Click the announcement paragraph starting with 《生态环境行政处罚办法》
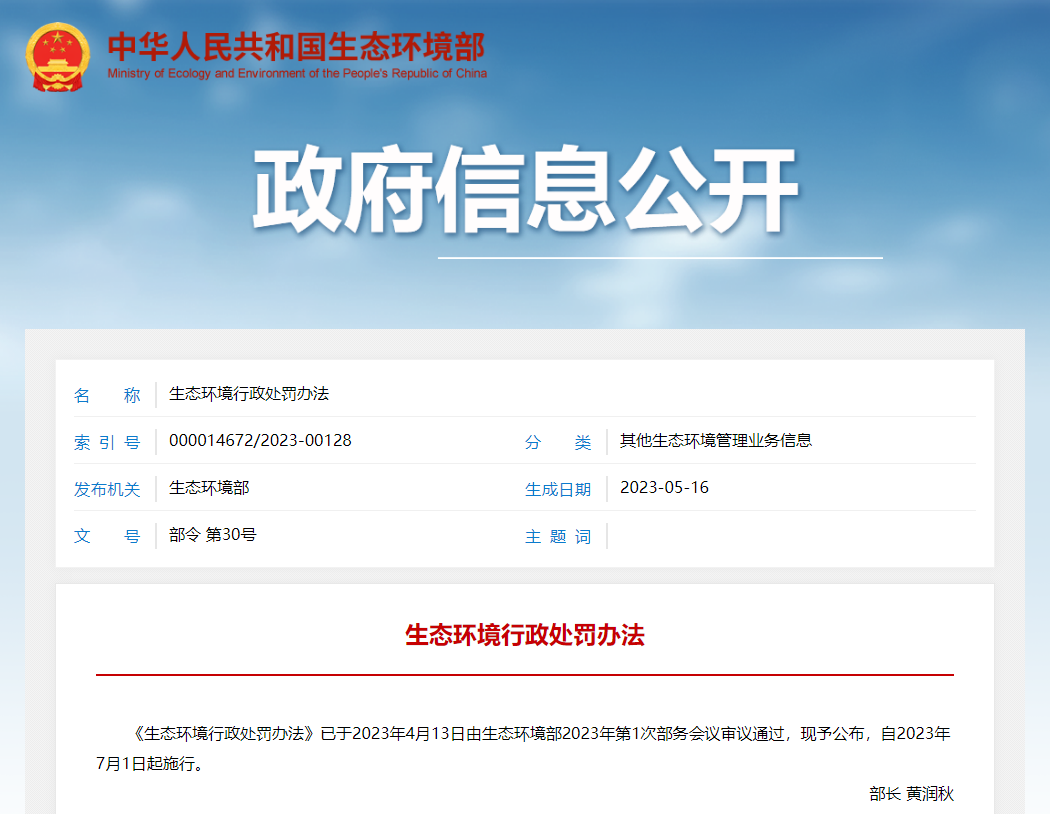This screenshot has width=1050, height=814. pos(524,748)
